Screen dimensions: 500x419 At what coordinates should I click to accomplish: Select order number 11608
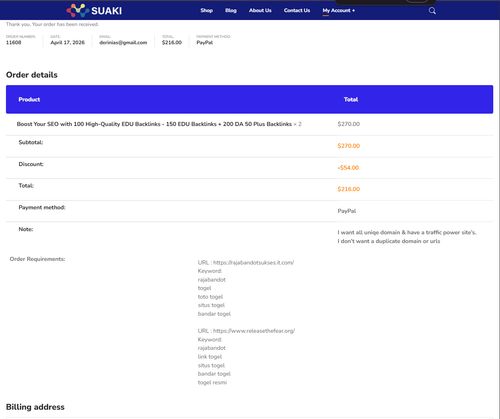click(x=14, y=42)
